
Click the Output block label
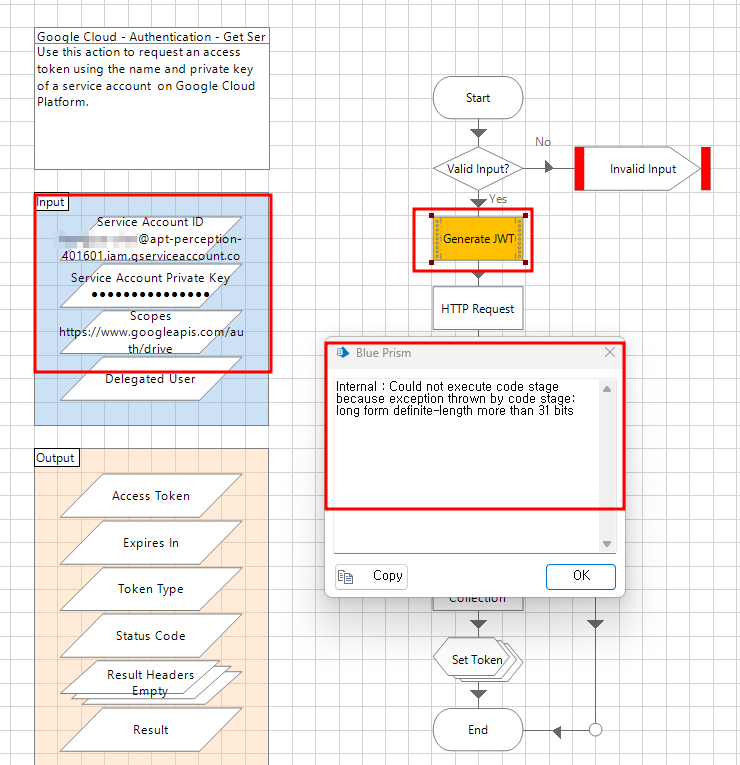[56, 458]
